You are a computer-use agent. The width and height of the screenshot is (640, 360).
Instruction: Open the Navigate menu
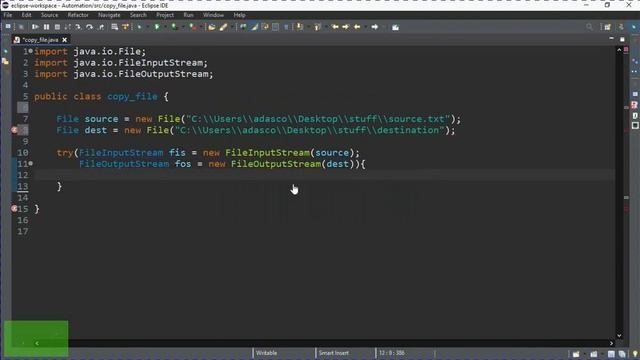point(109,15)
